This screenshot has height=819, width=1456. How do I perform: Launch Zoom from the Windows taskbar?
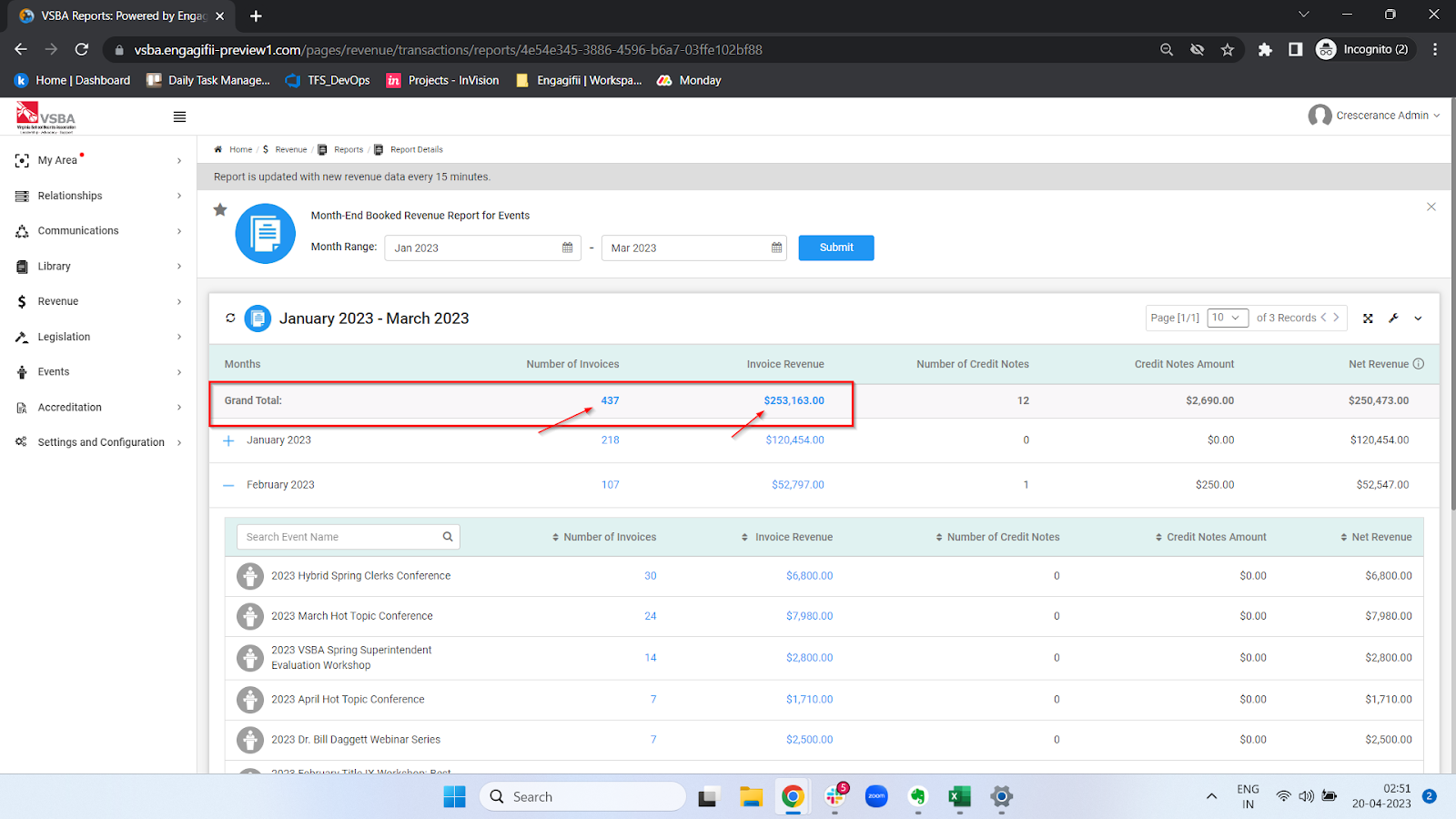[x=875, y=795]
